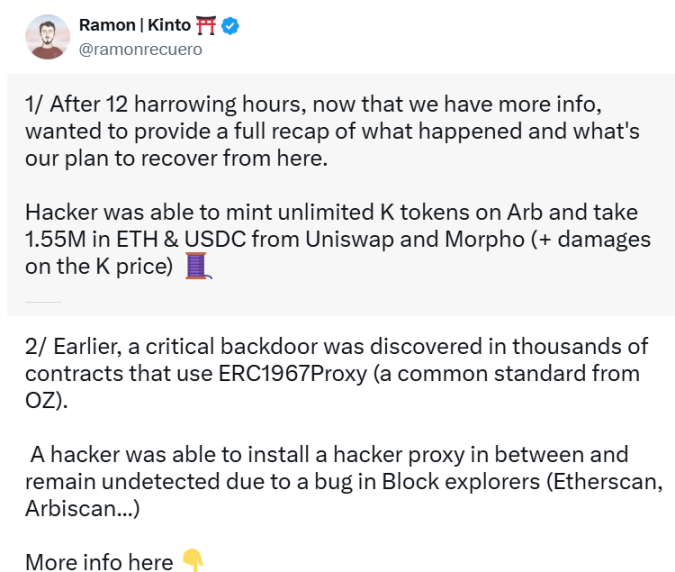Click the "Ramon | Kinto" display name
Viewport: 675px width, 572px height.
click(134, 26)
